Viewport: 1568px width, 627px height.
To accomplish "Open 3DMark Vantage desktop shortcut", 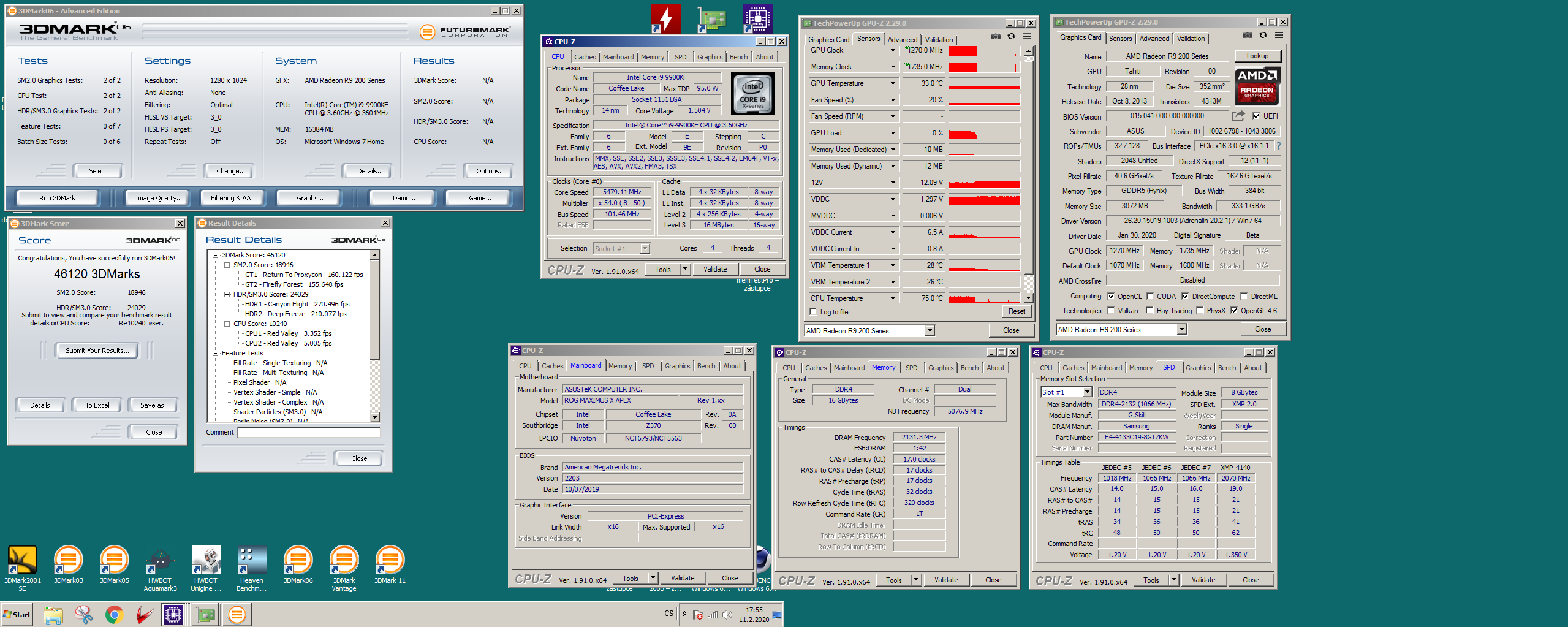I will tap(344, 568).
